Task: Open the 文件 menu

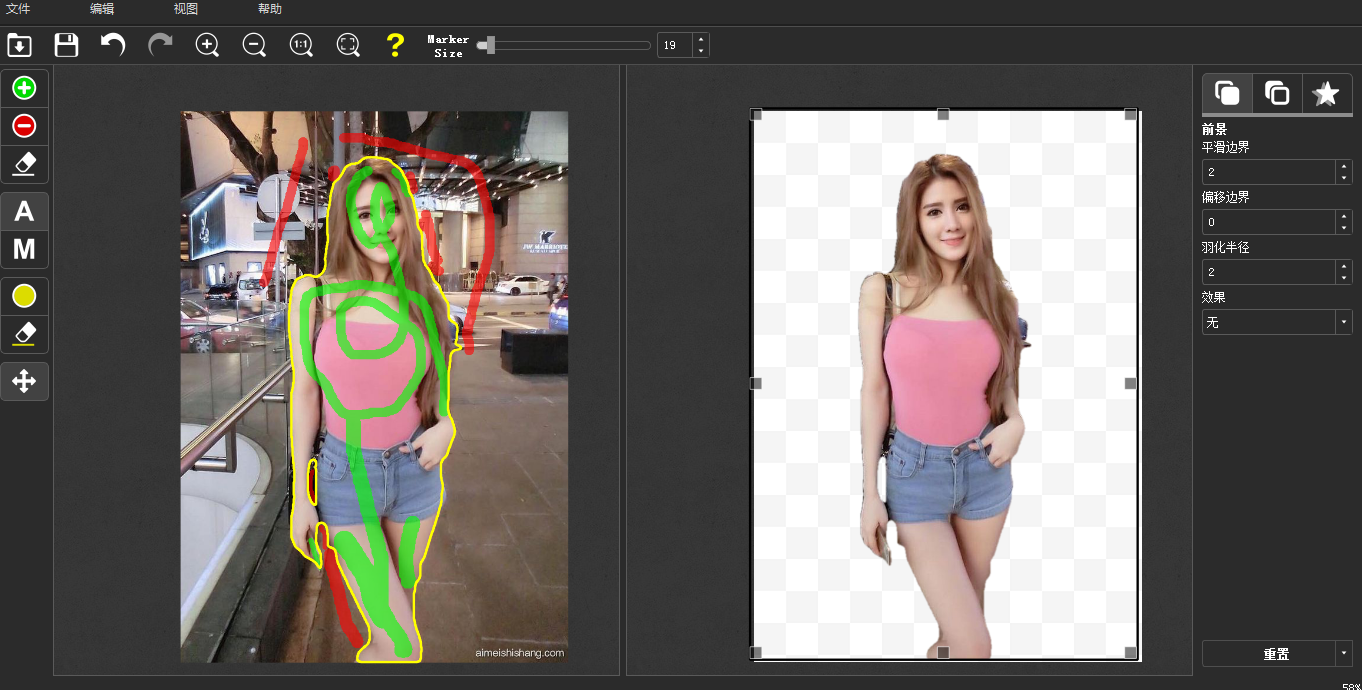Action: 18,9
